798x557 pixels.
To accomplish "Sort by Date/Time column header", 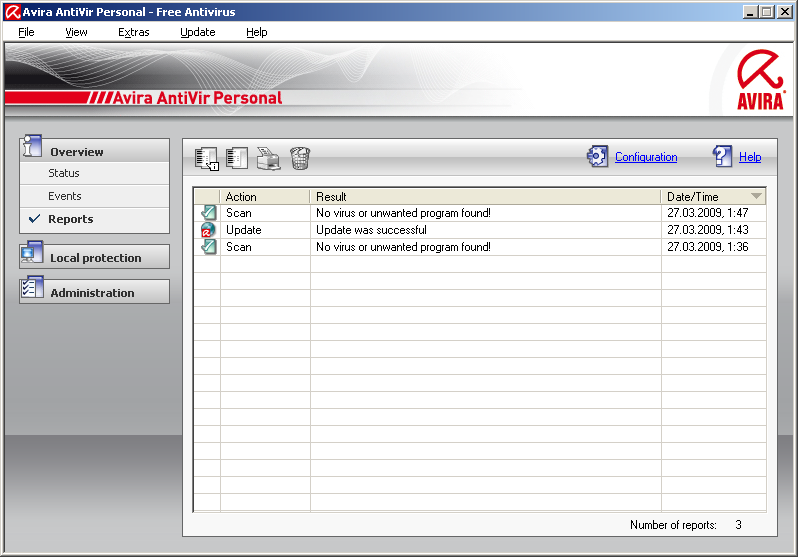I will tap(713, 197).
